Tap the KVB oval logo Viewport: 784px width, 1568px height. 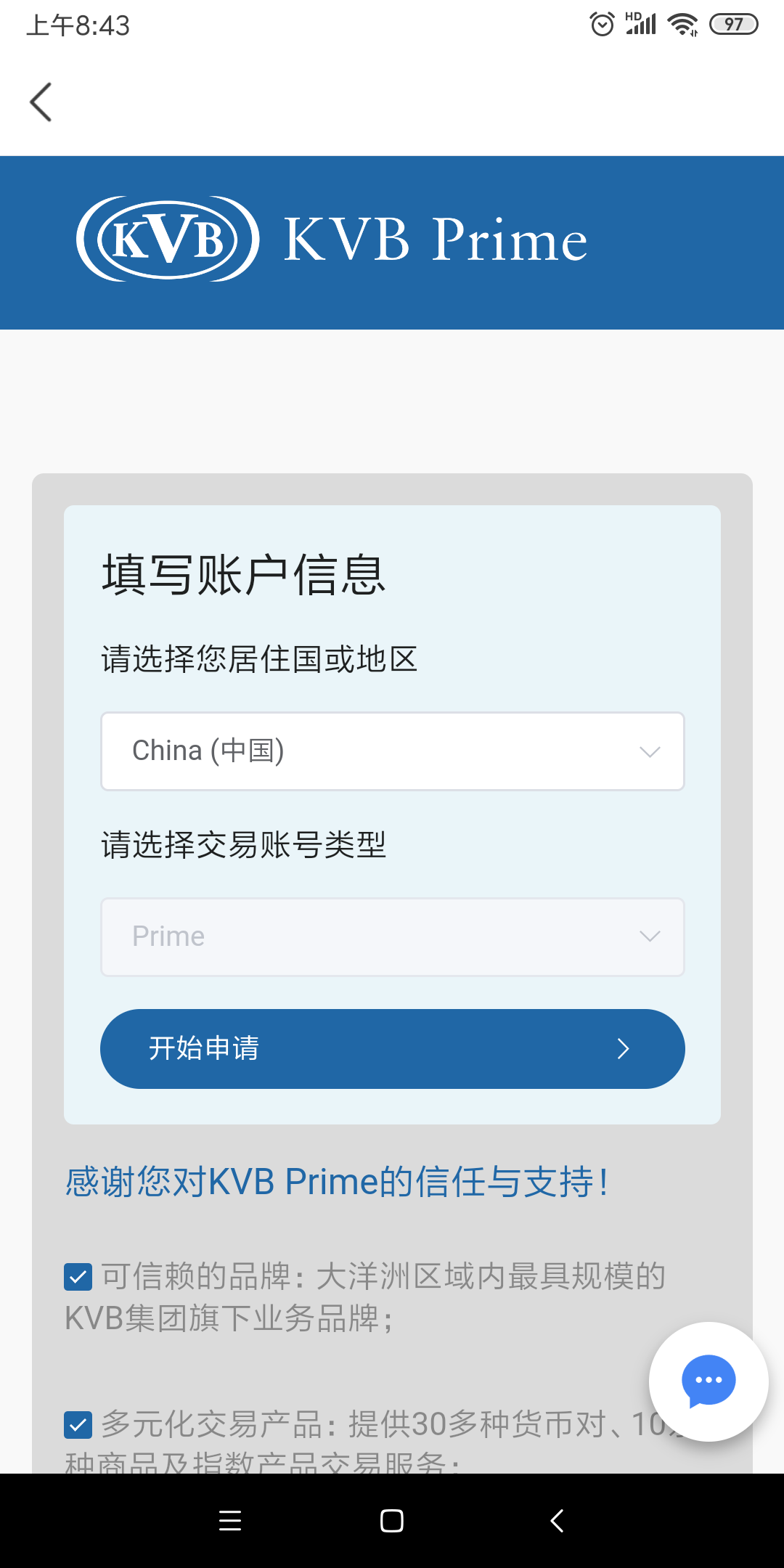(x=168, y=239)
